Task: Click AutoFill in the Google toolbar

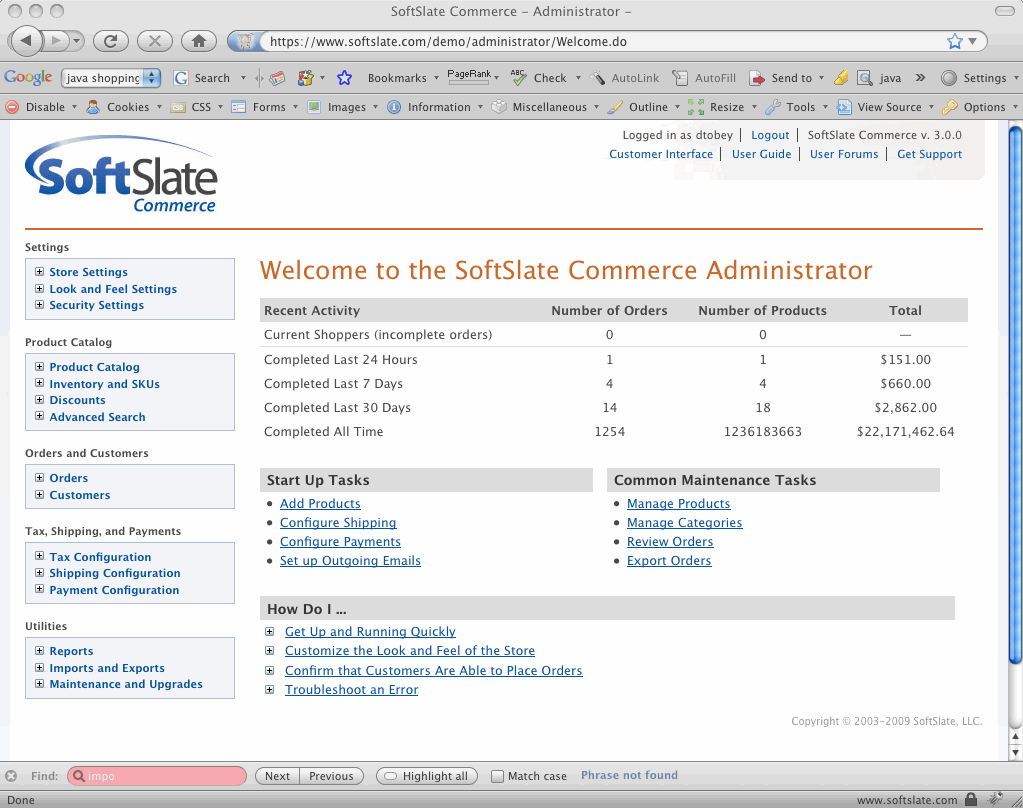Action: [705, 78]
